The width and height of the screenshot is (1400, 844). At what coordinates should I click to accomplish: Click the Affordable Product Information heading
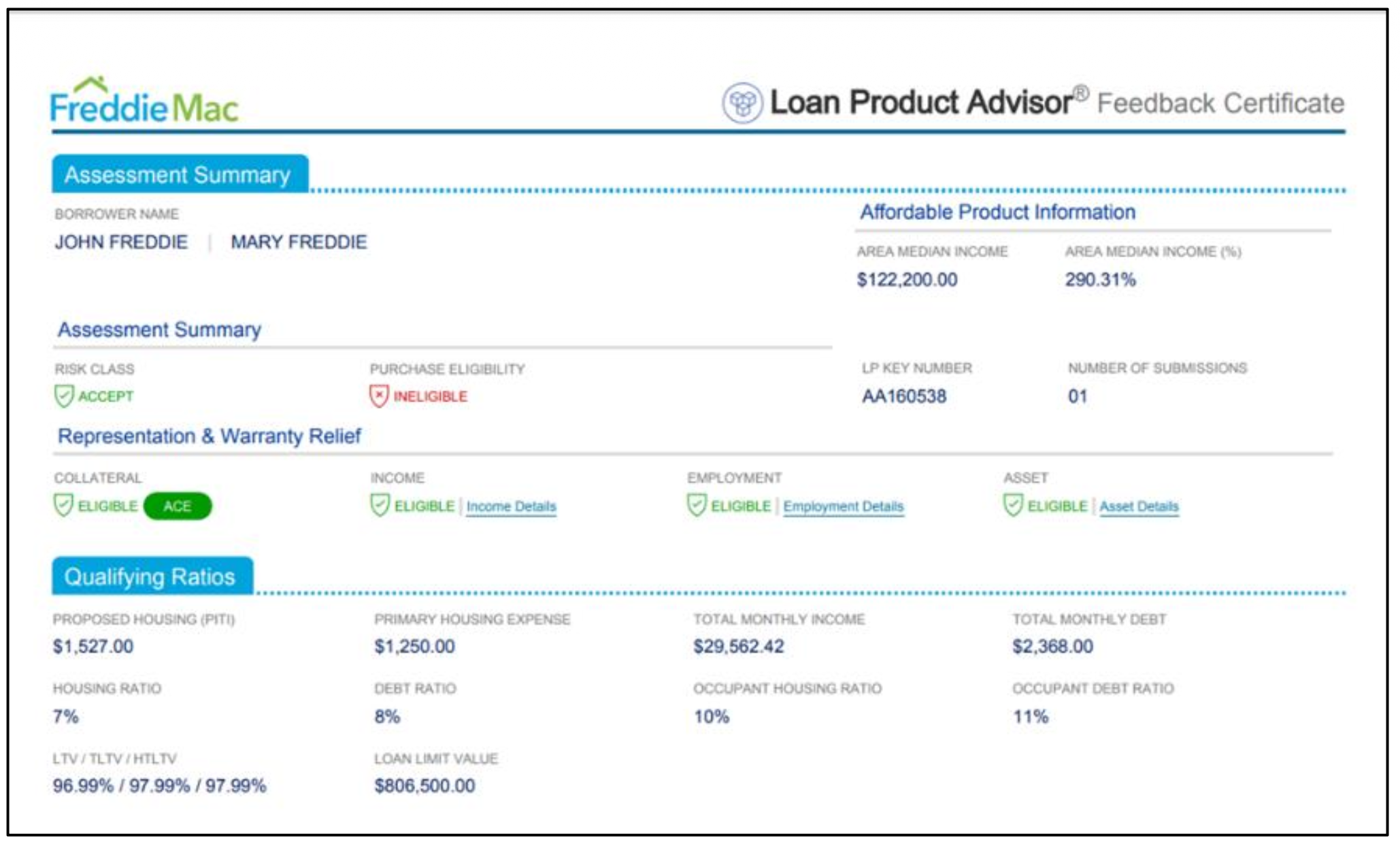997,212
